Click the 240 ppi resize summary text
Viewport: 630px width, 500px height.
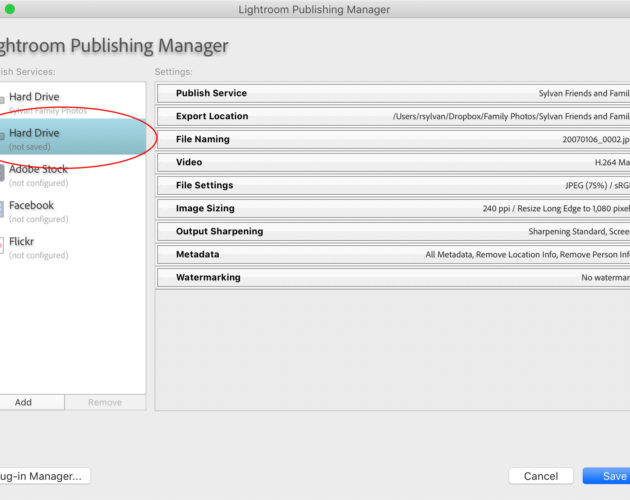coord(556,209)
